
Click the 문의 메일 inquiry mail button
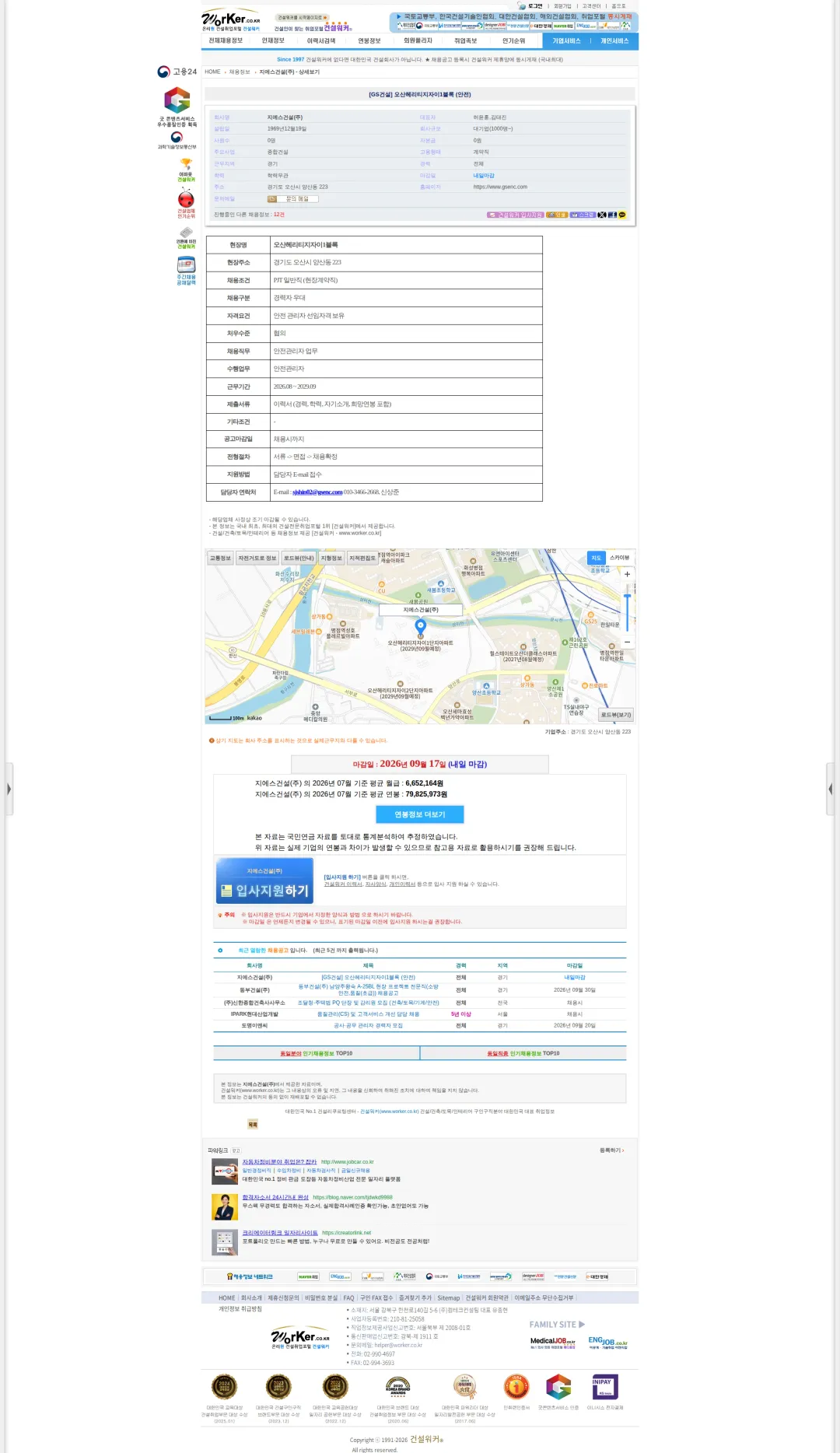292,199
